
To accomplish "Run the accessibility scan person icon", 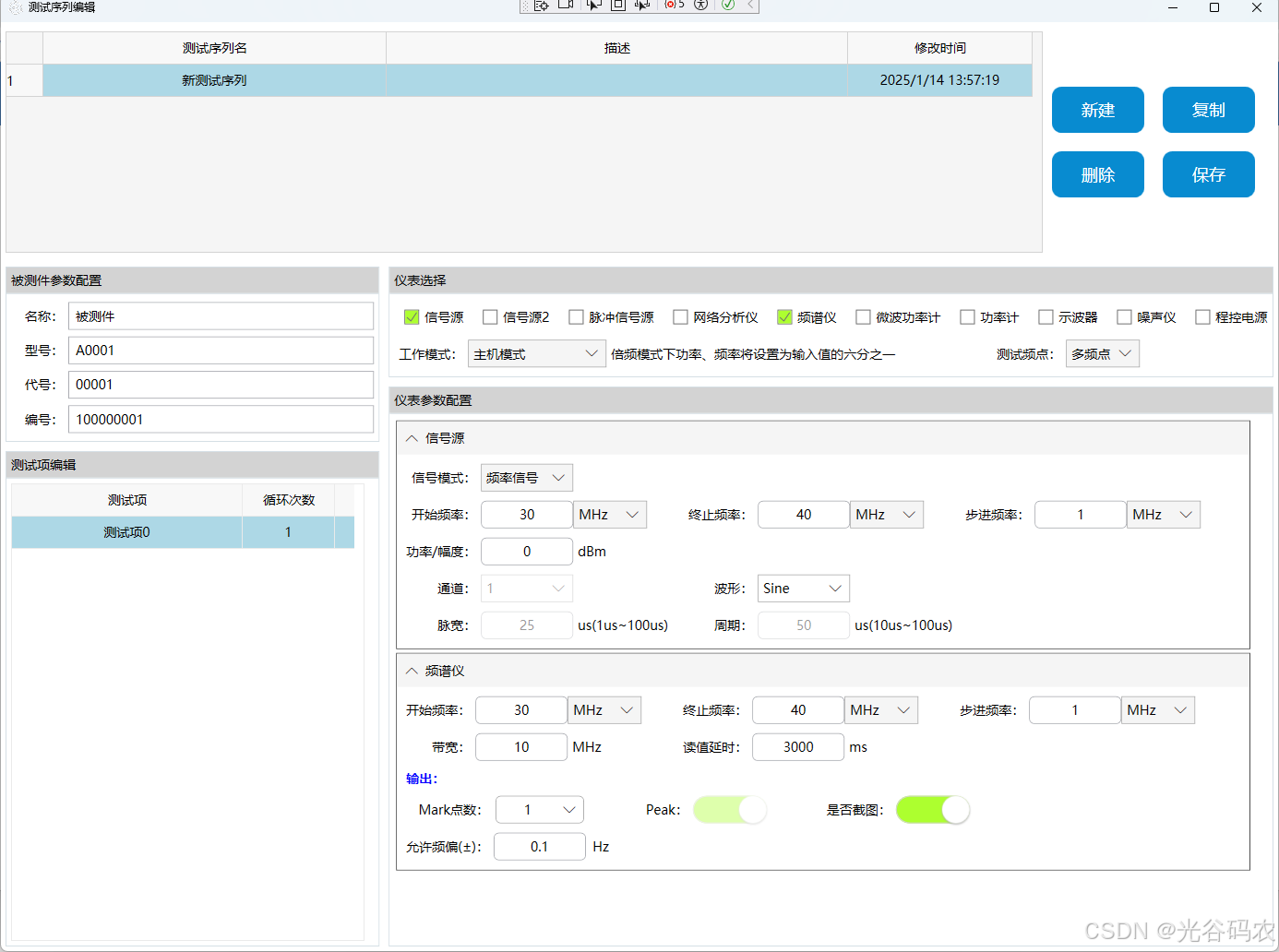I will [x=701, y=6].
